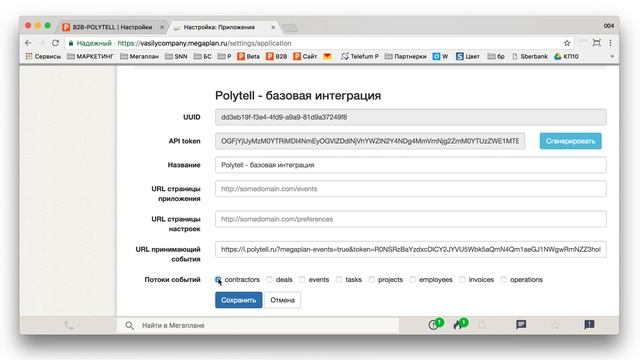Click the API token field

tap(370, 141)
